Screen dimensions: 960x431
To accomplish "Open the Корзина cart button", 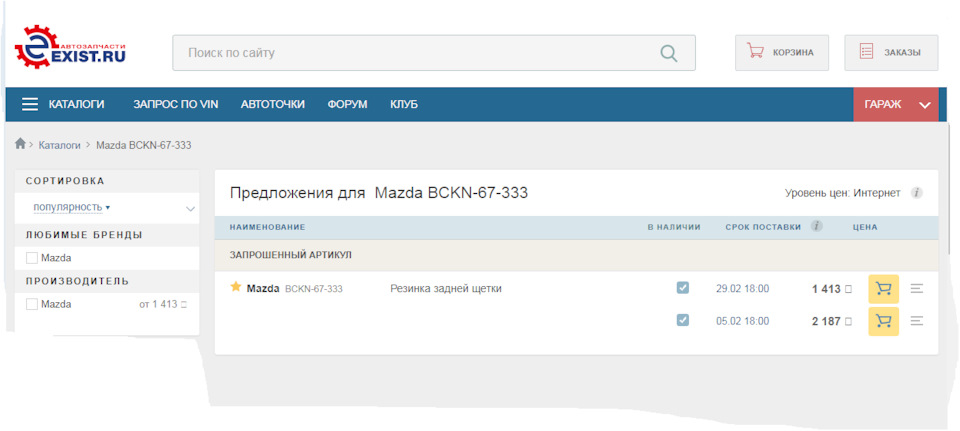I will [x=782, y=53].
